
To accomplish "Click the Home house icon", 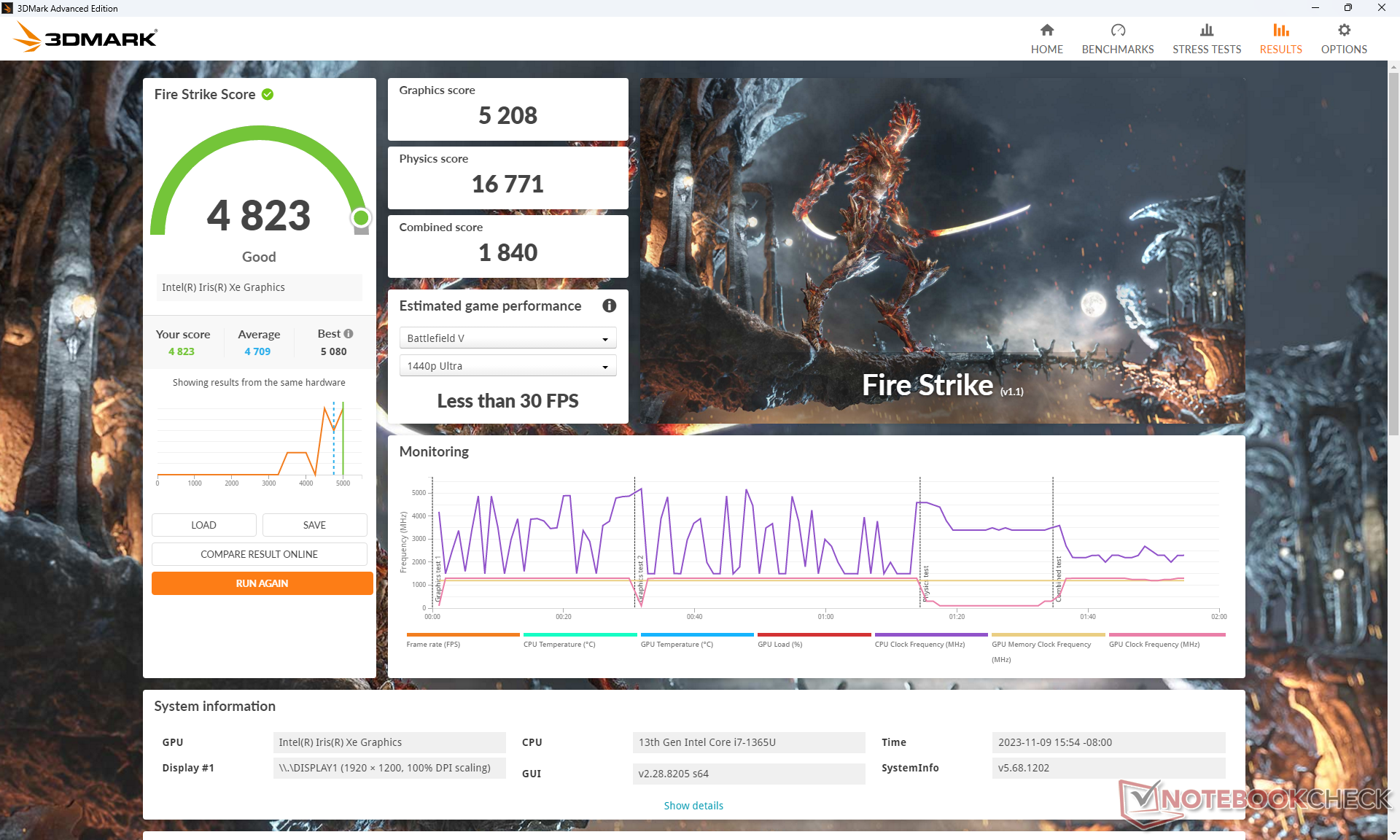I will [x=1046, y=30].
